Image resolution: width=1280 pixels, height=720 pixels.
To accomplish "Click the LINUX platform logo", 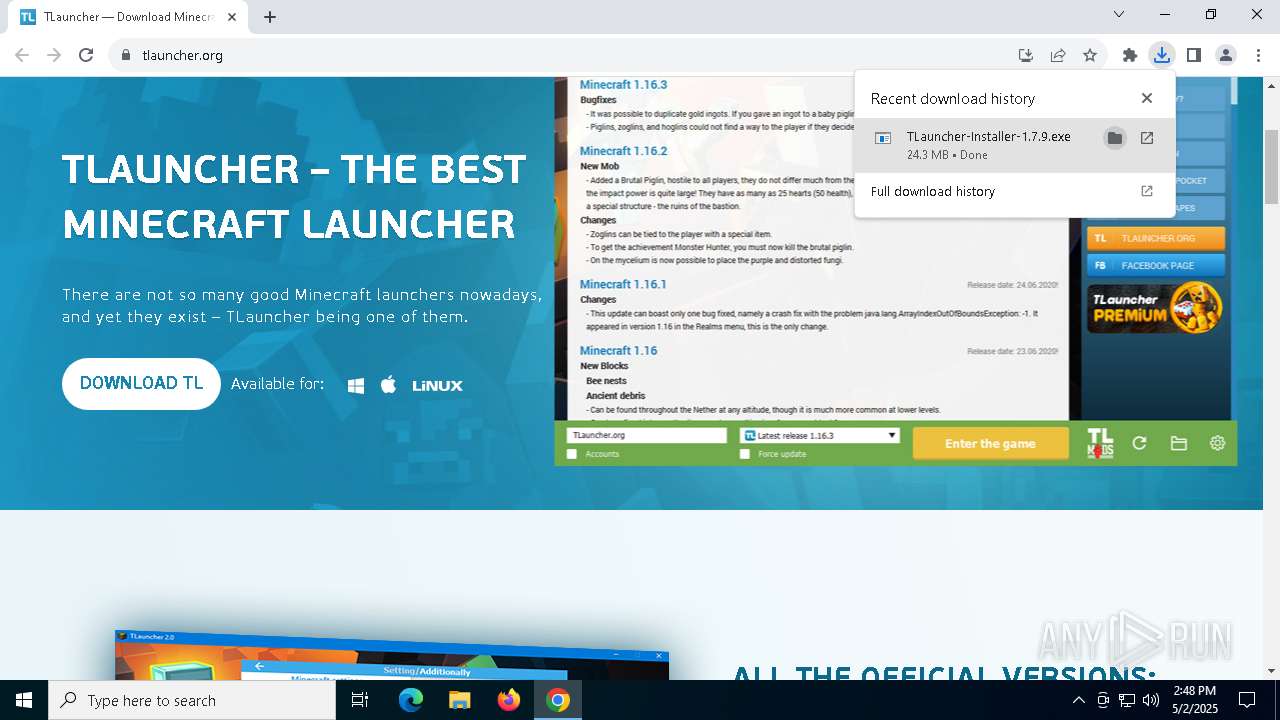I will coord(437,385).
